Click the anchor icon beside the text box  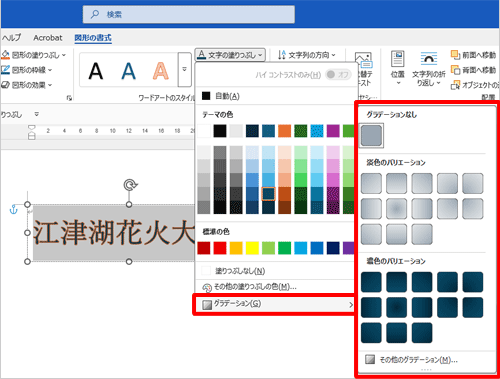[13, 210]
